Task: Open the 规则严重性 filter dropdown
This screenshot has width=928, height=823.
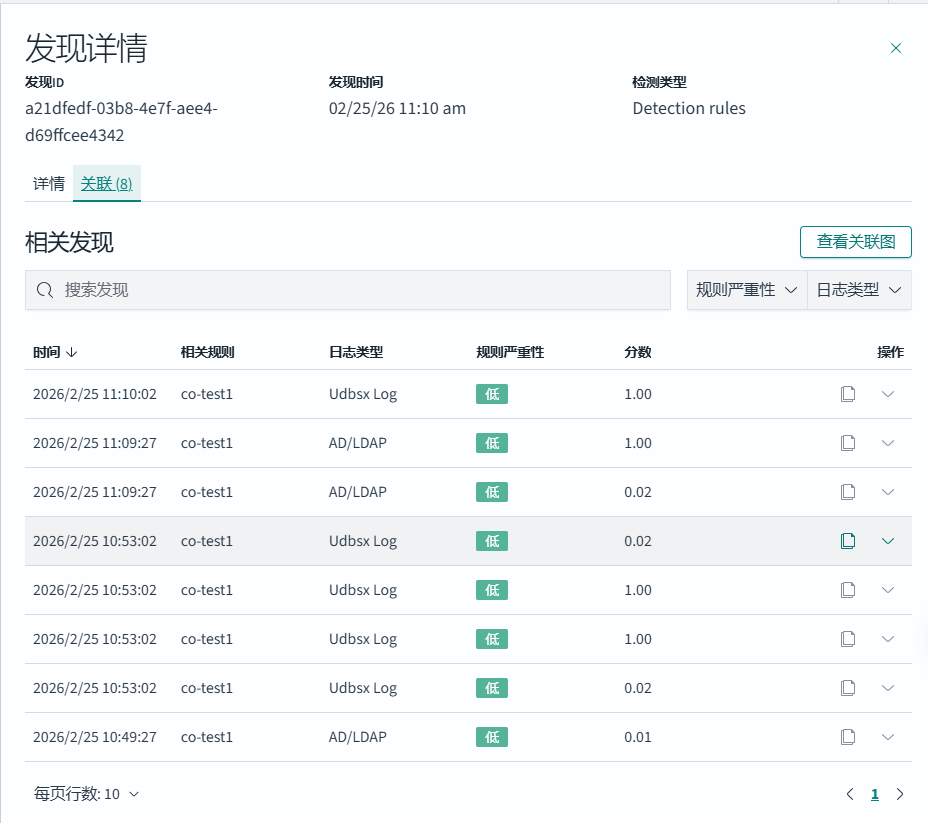Action: 746,290
